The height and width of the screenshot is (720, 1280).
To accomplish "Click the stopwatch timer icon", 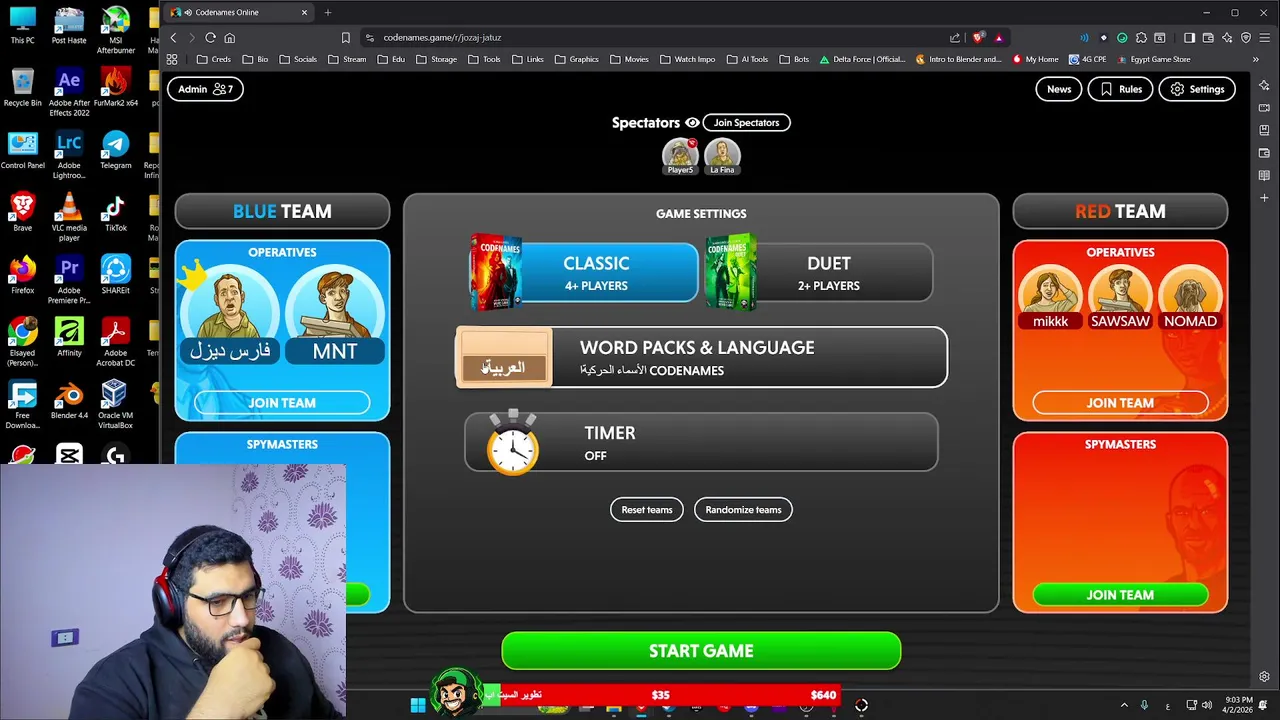I will (x=513, y=443).
